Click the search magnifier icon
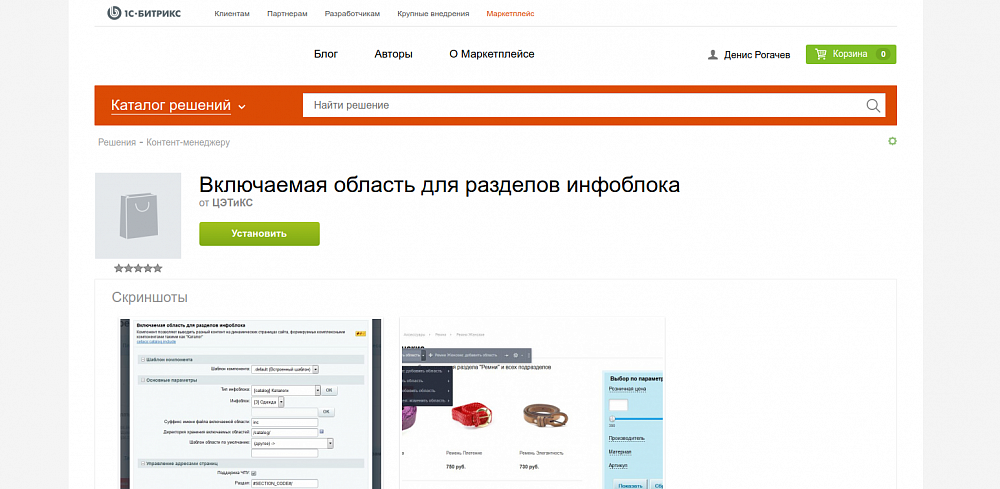 click(873, 105)
